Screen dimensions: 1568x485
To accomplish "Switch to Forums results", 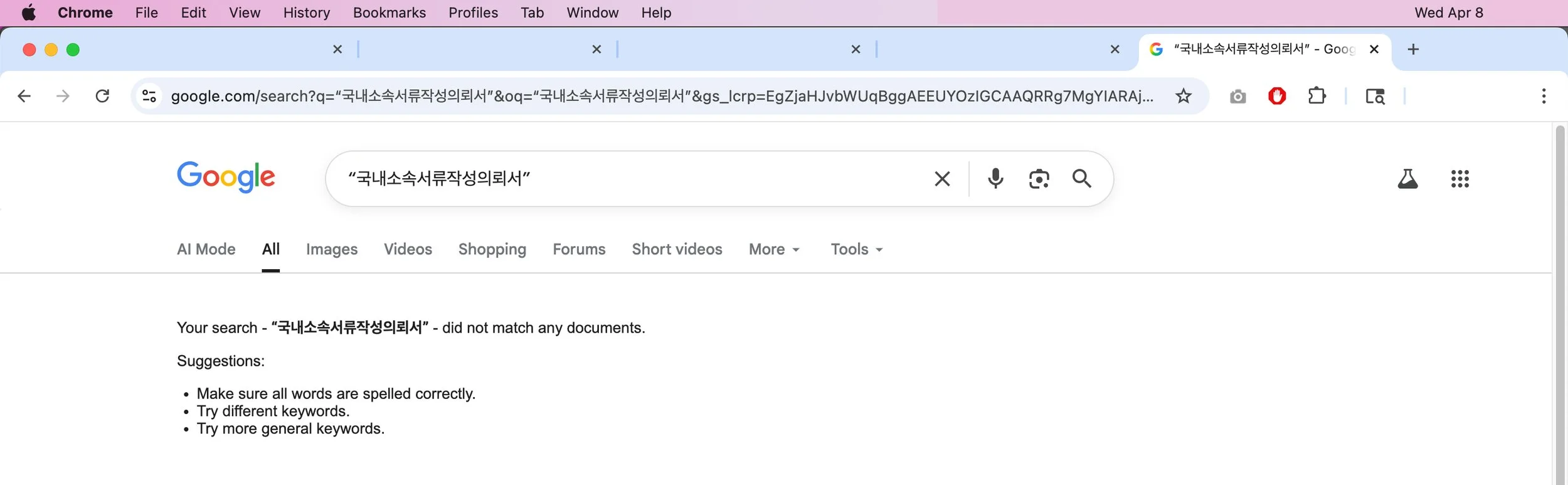I will coord(579,249).
